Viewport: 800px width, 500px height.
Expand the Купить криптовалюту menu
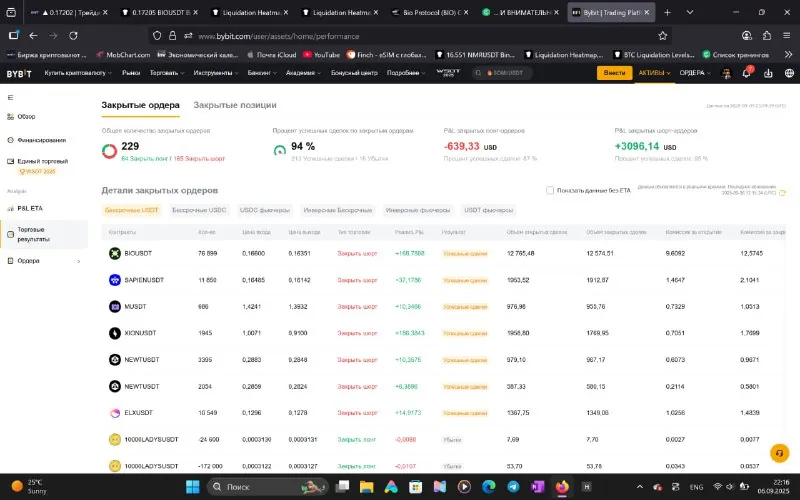tap(78, 73)
